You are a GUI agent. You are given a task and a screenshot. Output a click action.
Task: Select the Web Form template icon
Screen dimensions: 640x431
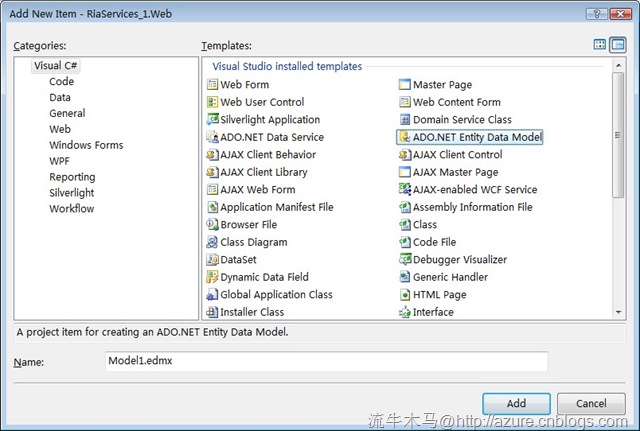[x=212, y=85]
